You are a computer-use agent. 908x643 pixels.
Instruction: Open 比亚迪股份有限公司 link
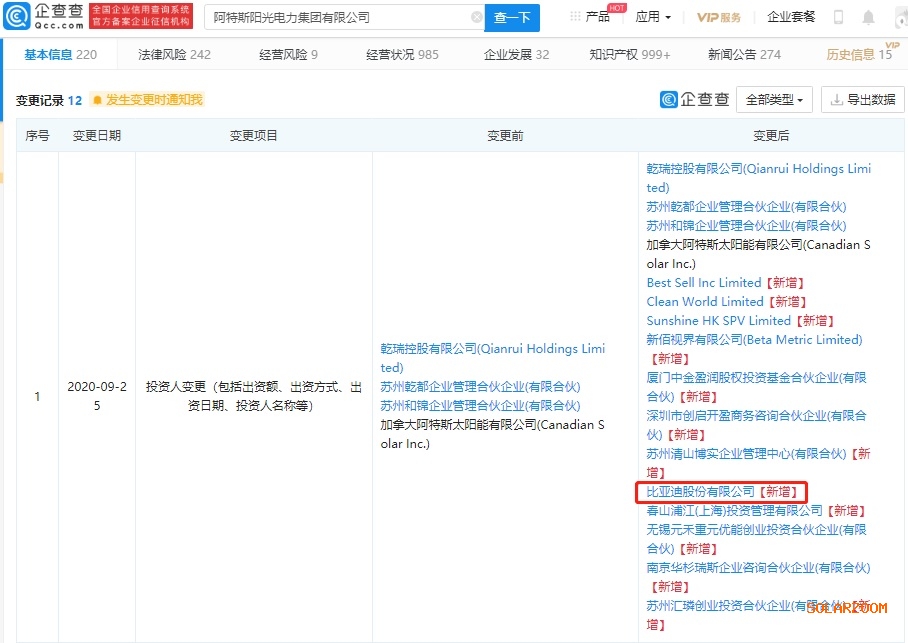(701, 492)
